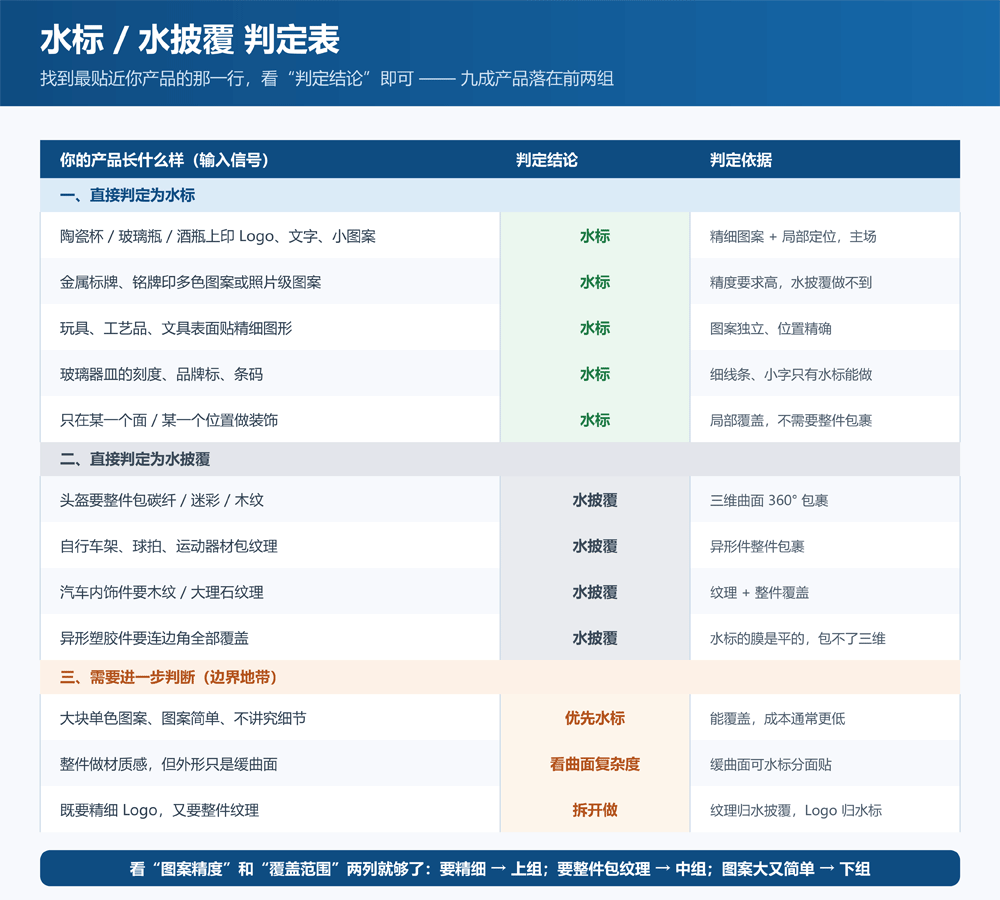1000x900 pixels.
Task: Click the bottom summary banner starting 看“图案精度”
Action: [x=500, y=868]
